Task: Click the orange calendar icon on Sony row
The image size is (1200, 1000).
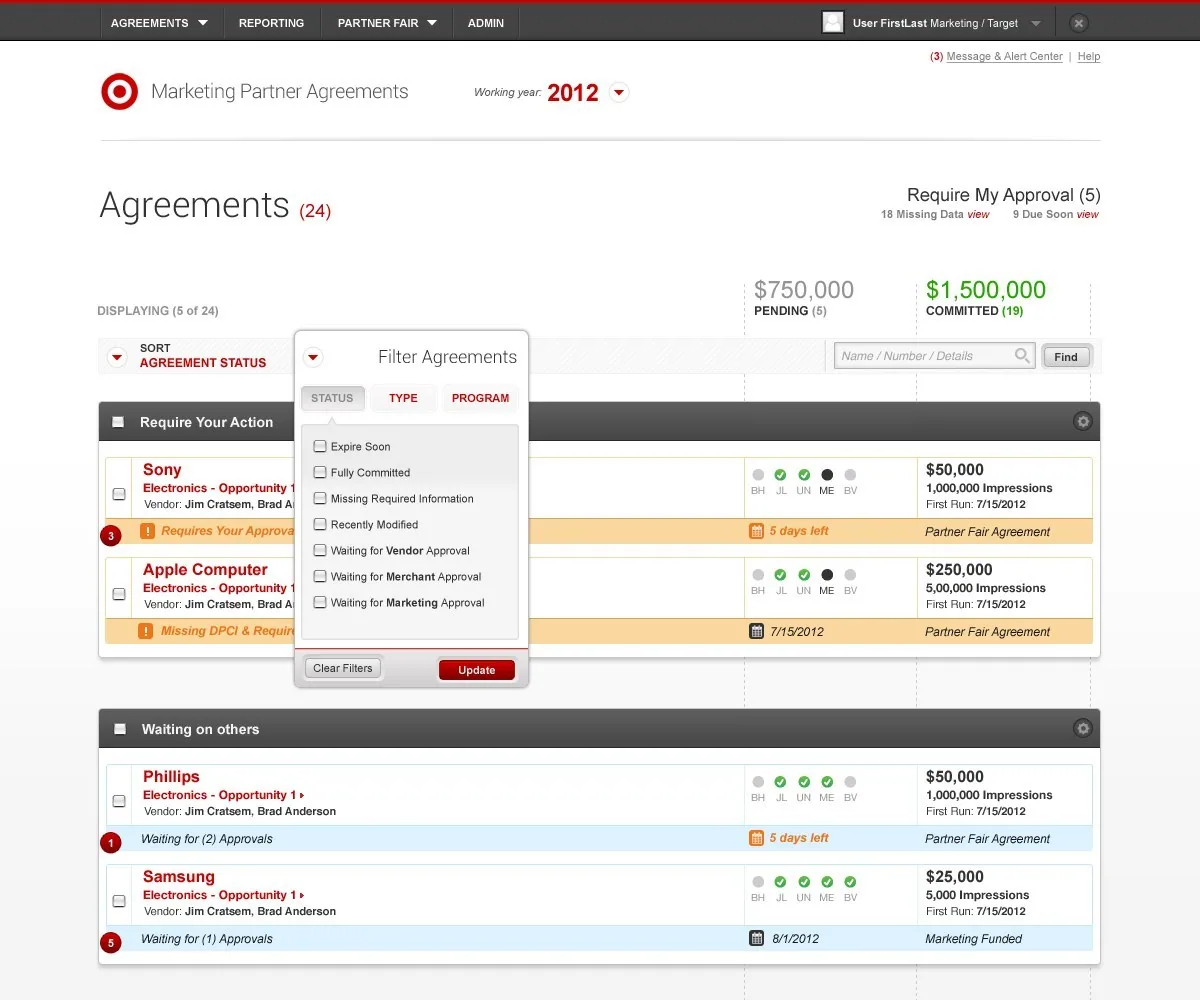Action: click(756, 531)
